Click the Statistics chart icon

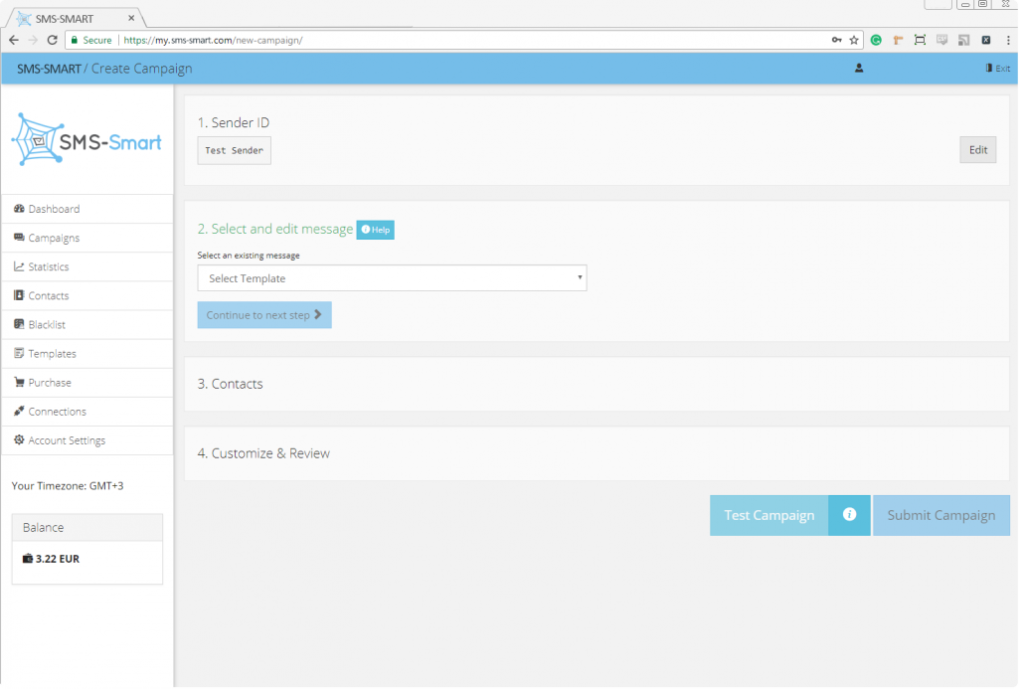coord(19,268)
